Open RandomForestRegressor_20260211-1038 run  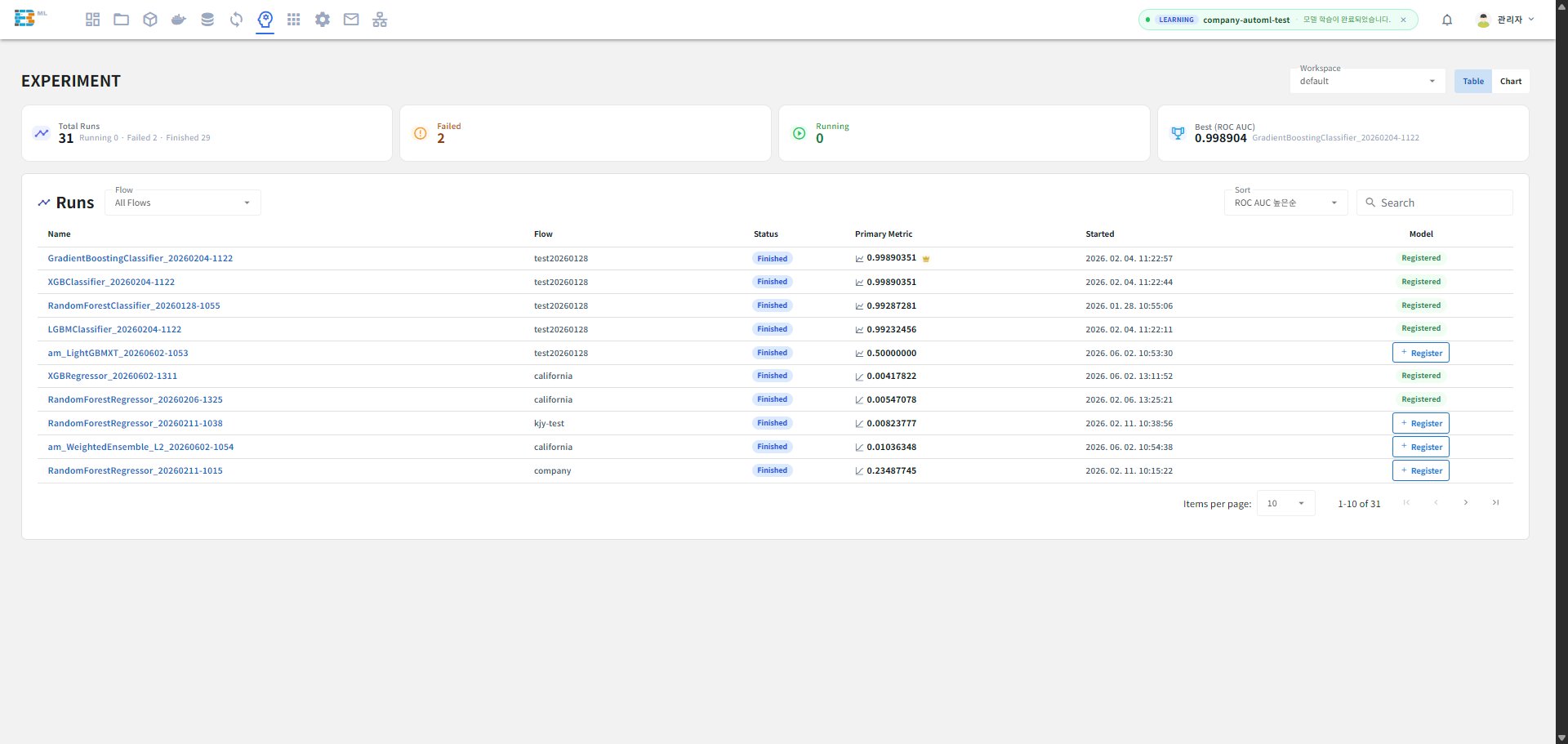(135, 423)
